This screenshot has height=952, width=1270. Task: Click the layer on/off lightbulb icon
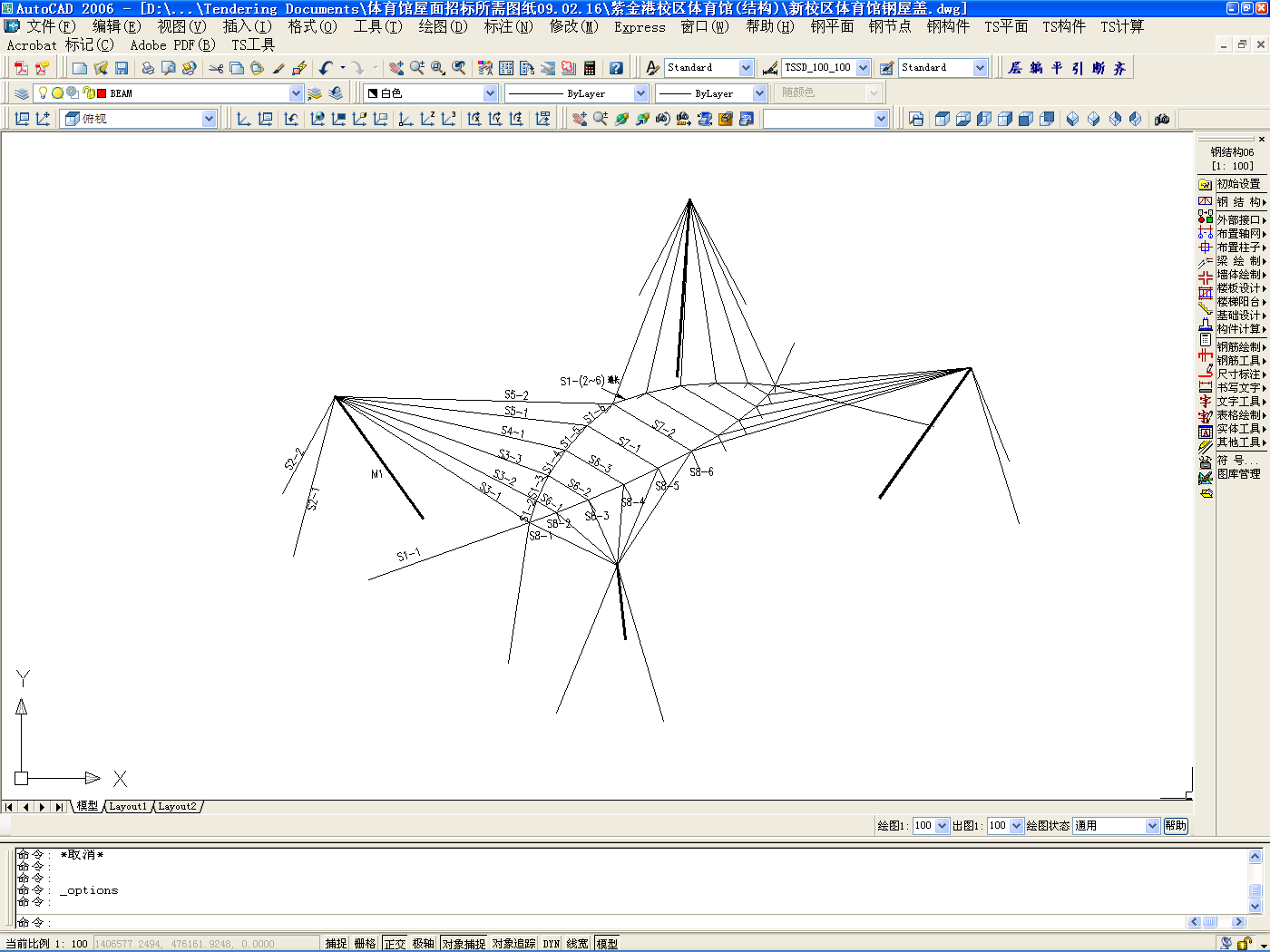[43, 93]
